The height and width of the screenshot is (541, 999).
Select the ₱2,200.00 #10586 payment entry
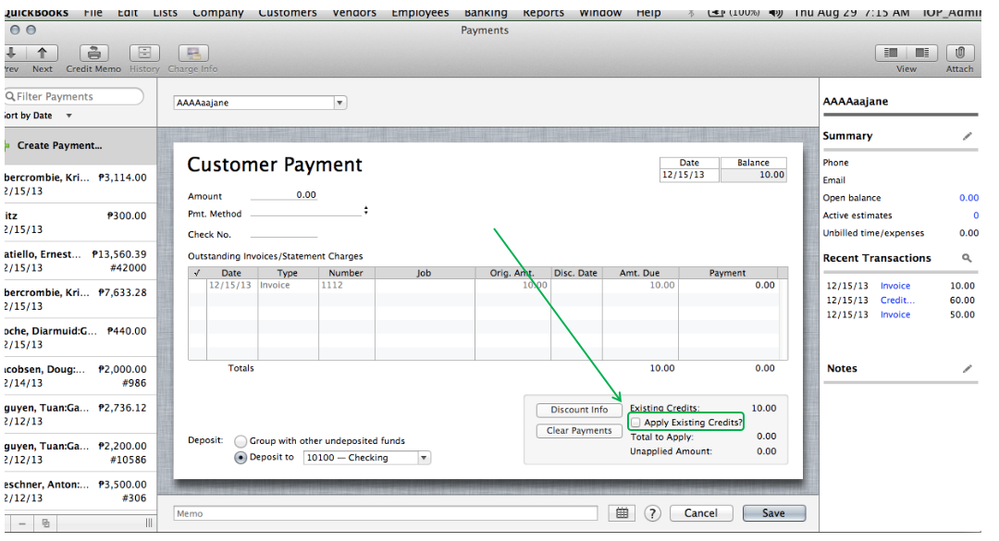78,452
